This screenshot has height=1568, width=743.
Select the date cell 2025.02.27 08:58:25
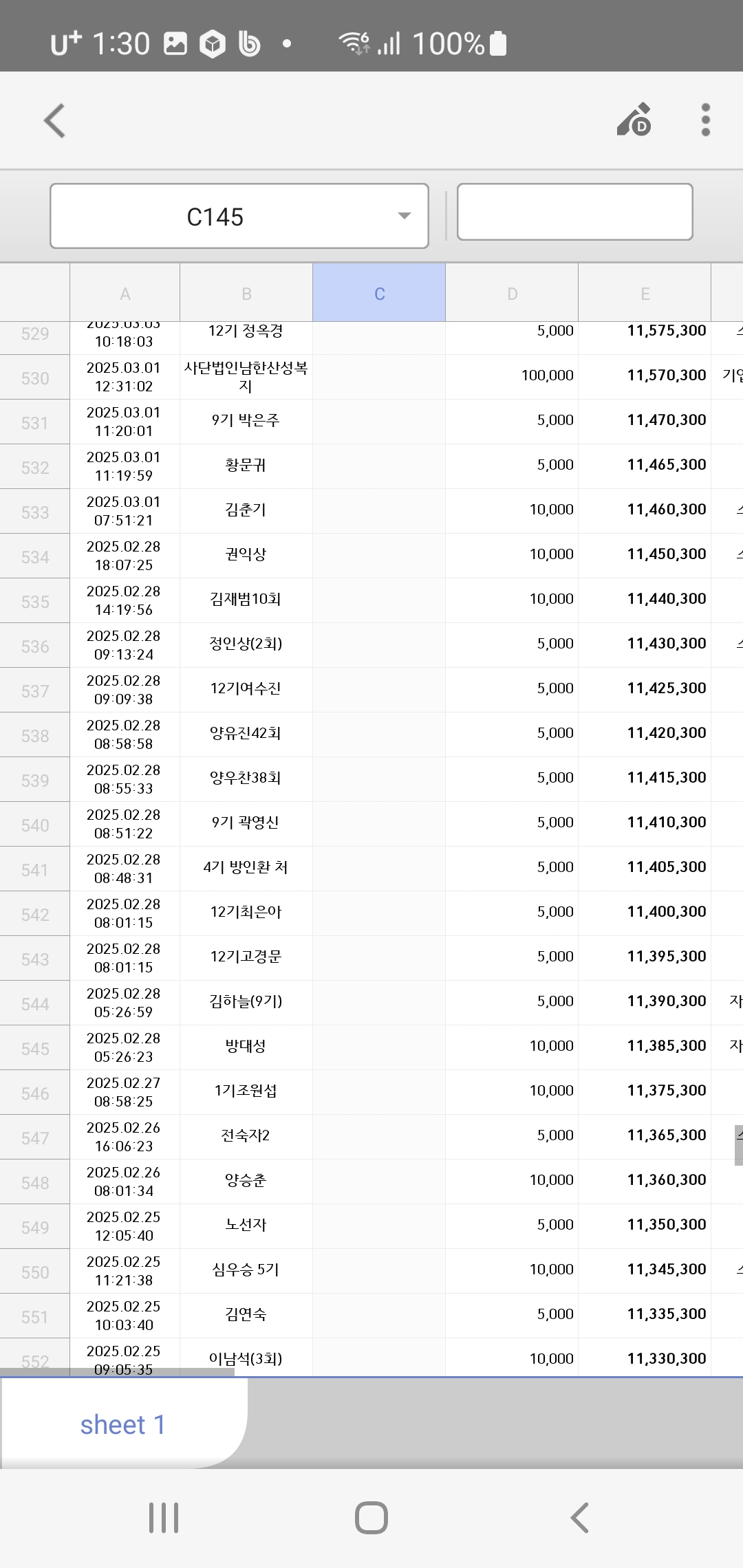[x=125, y=1092]
